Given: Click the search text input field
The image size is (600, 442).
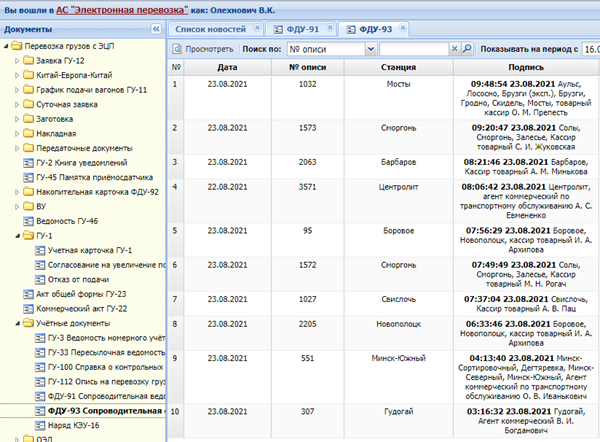Looking at the screenshot, I should 414,49.
